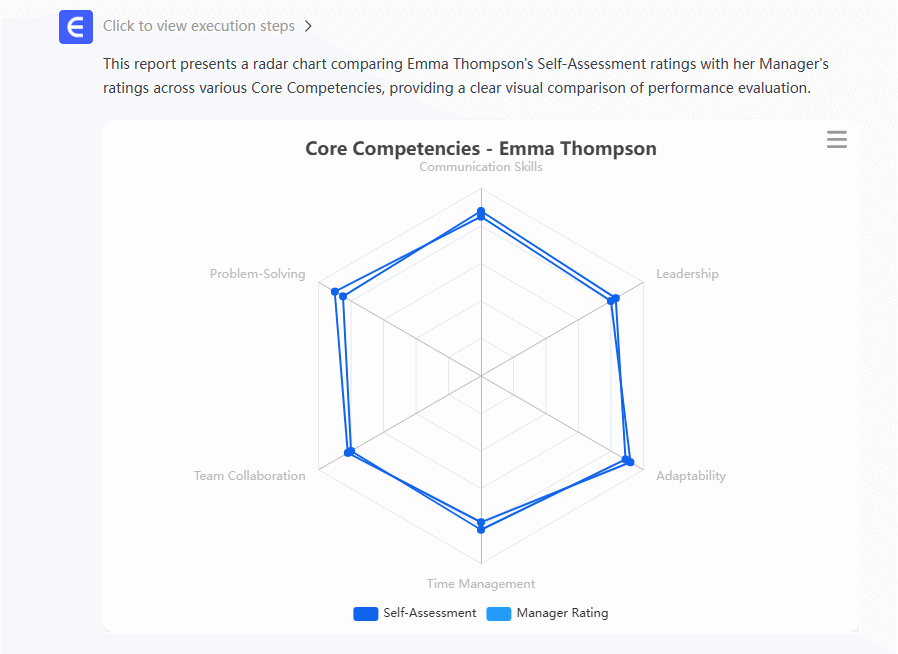Viewport: 898px width, 654px height.
Task: Click the data point on Team Collaboration axis
Action: [x=349, y=453]
